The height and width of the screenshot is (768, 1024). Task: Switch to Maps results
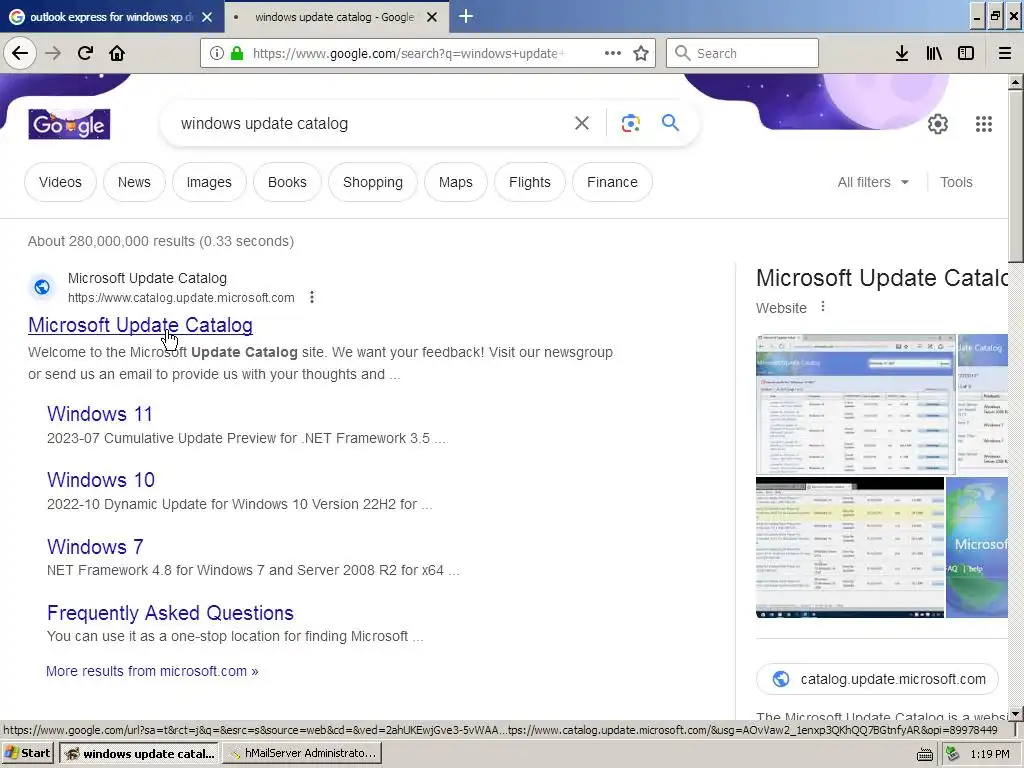455,182
